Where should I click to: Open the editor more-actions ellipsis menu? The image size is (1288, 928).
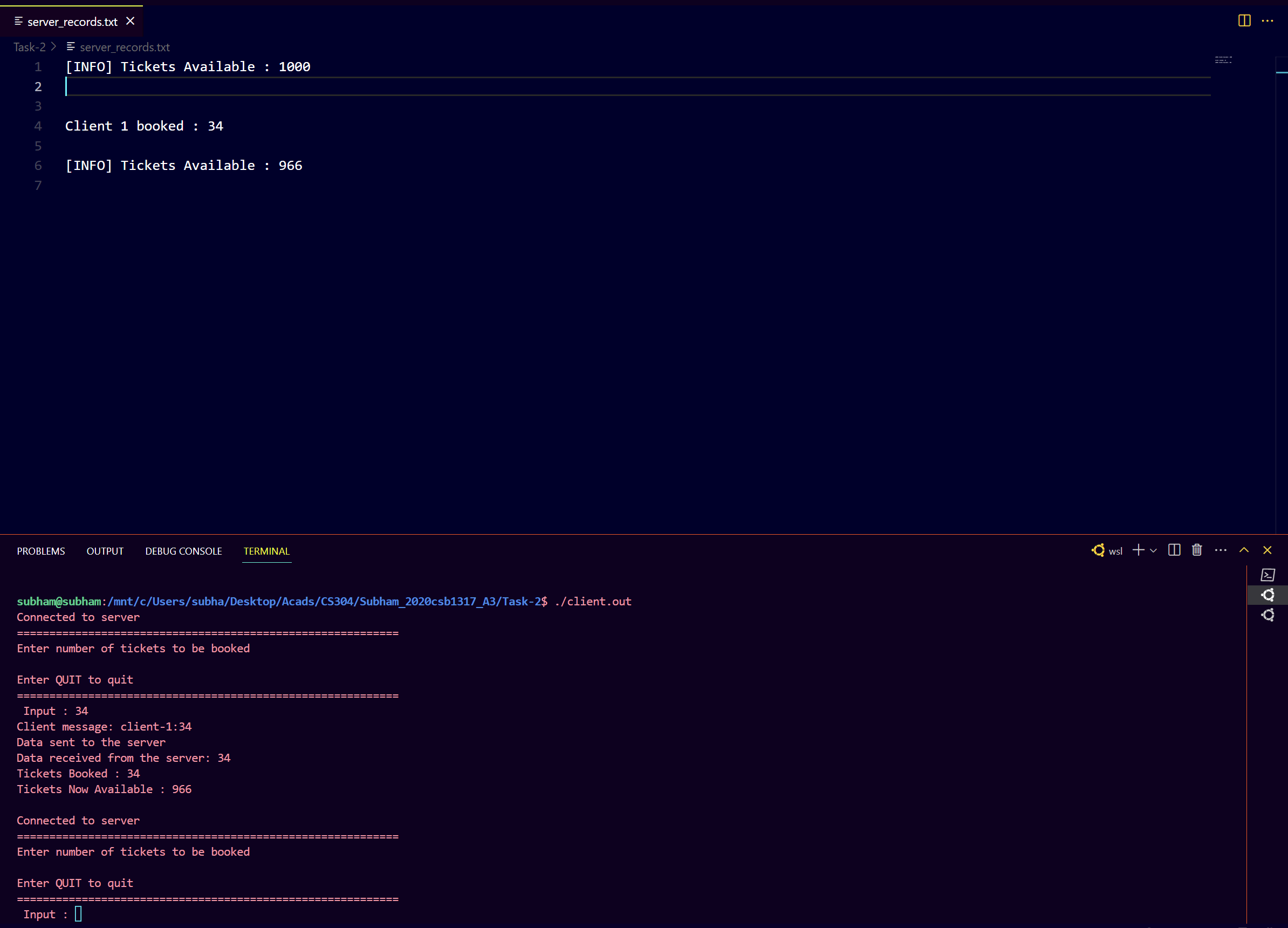coord(1268,21)
